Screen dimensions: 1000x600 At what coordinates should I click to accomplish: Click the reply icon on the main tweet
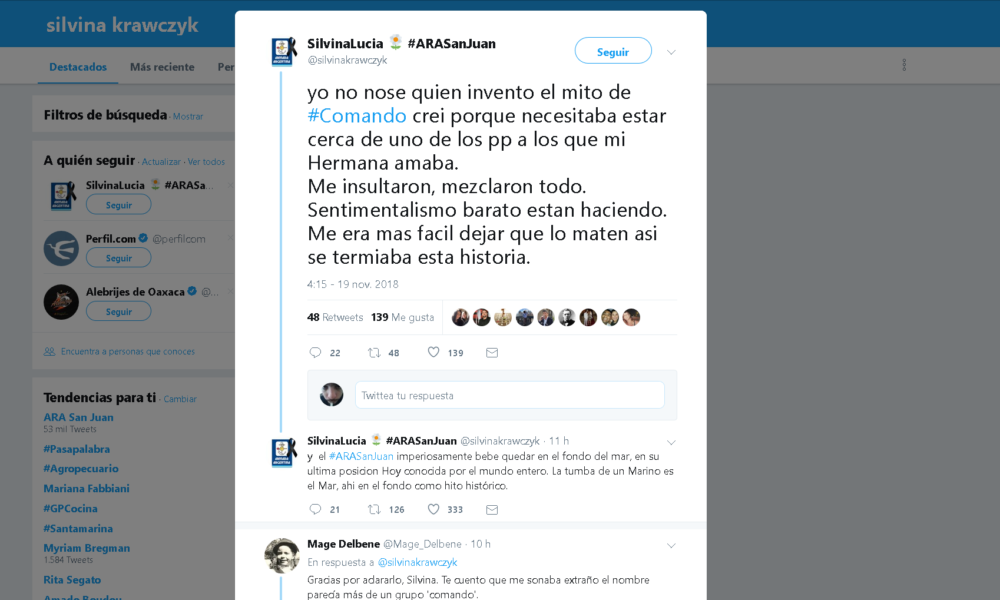pyautogui.click(x=315, y=353)
